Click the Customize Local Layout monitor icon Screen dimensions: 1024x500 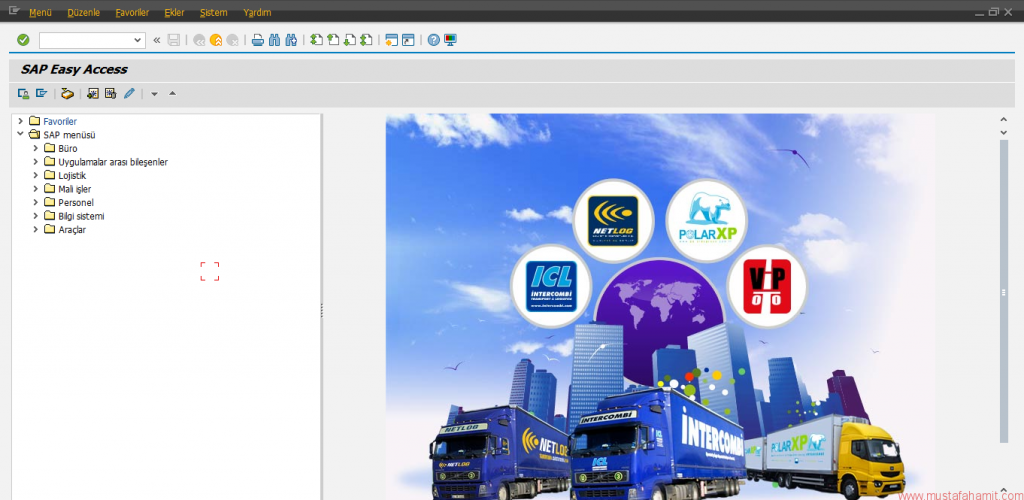(x=450, y=40)
